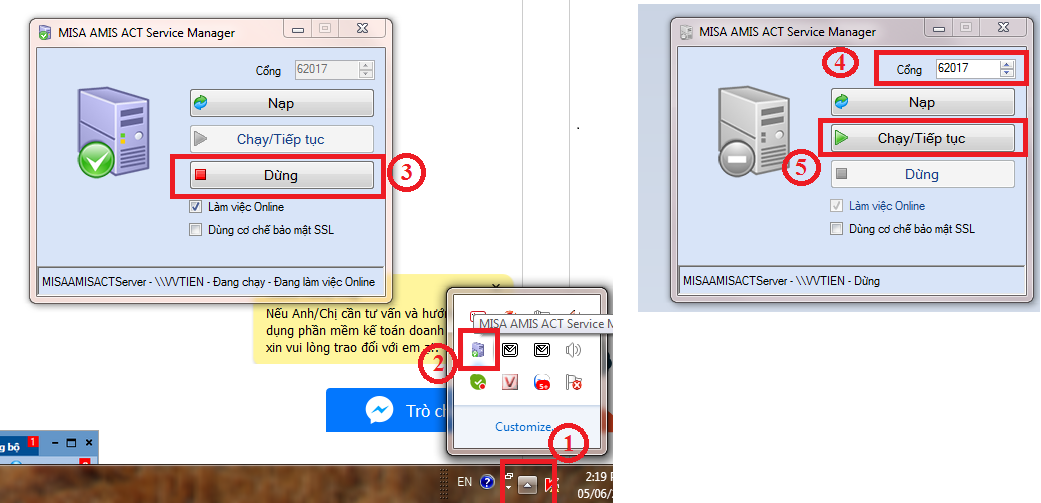Click the refresh icon on the left window's Nạp

tap(200, 103)
